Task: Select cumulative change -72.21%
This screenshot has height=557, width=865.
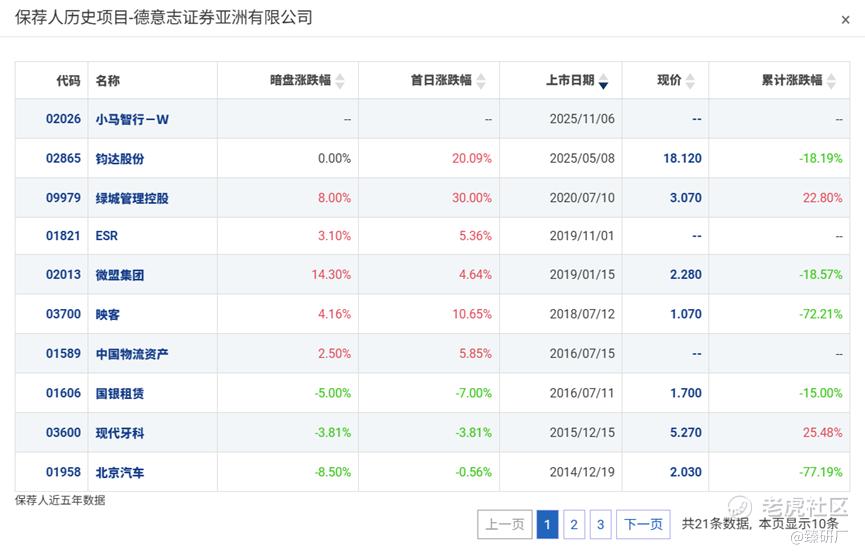Action: [821, 314]
